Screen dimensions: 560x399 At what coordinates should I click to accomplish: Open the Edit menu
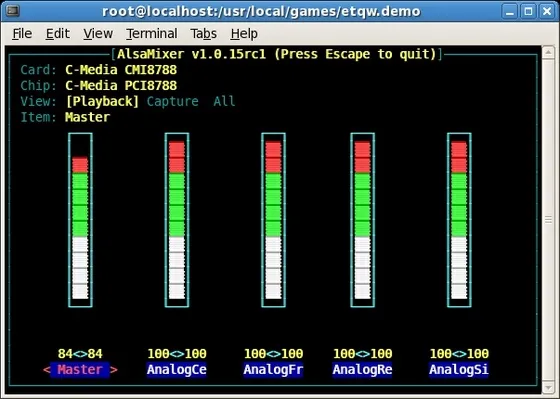point(58,34)
